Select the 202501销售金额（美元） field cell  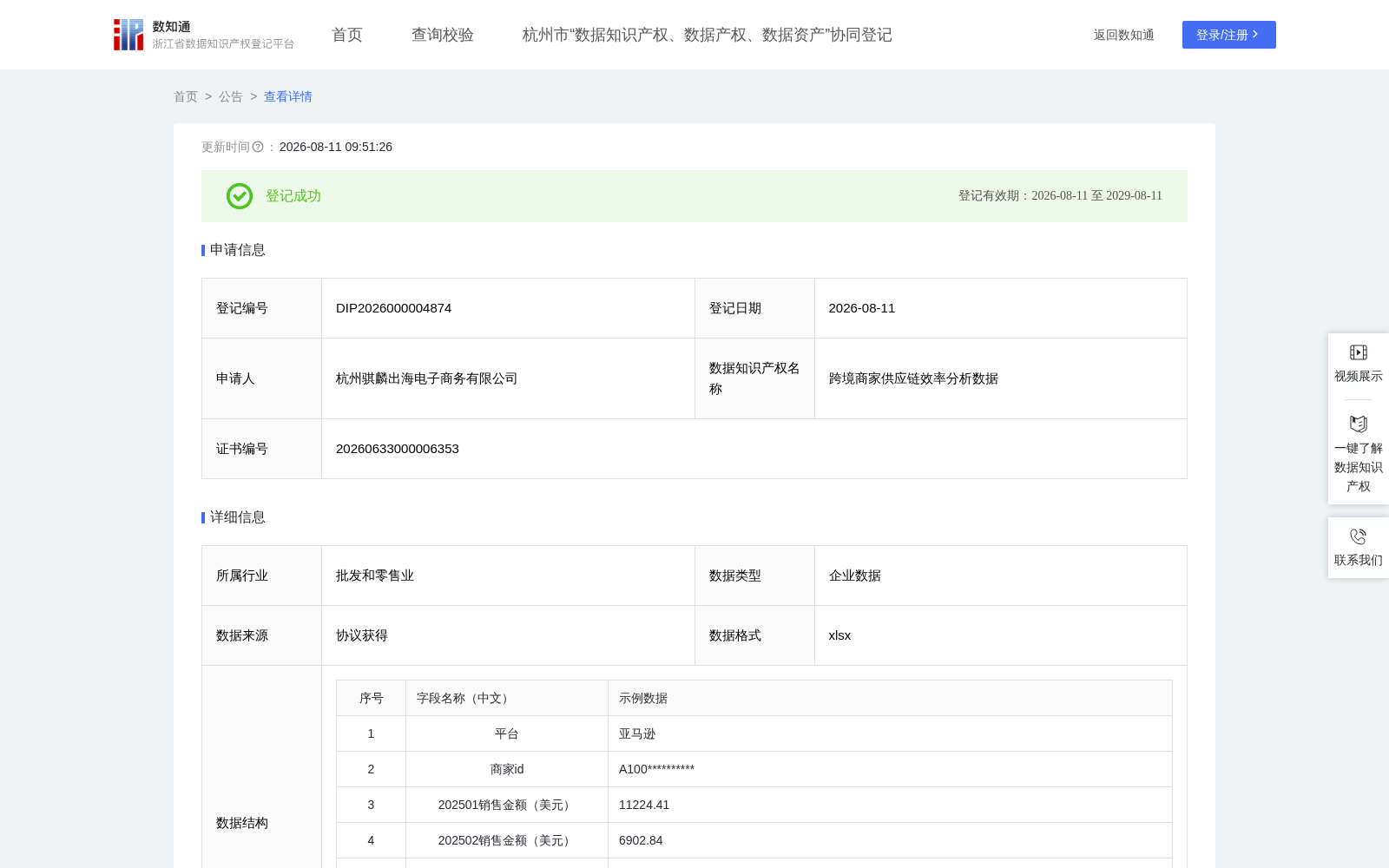(507, 805)
